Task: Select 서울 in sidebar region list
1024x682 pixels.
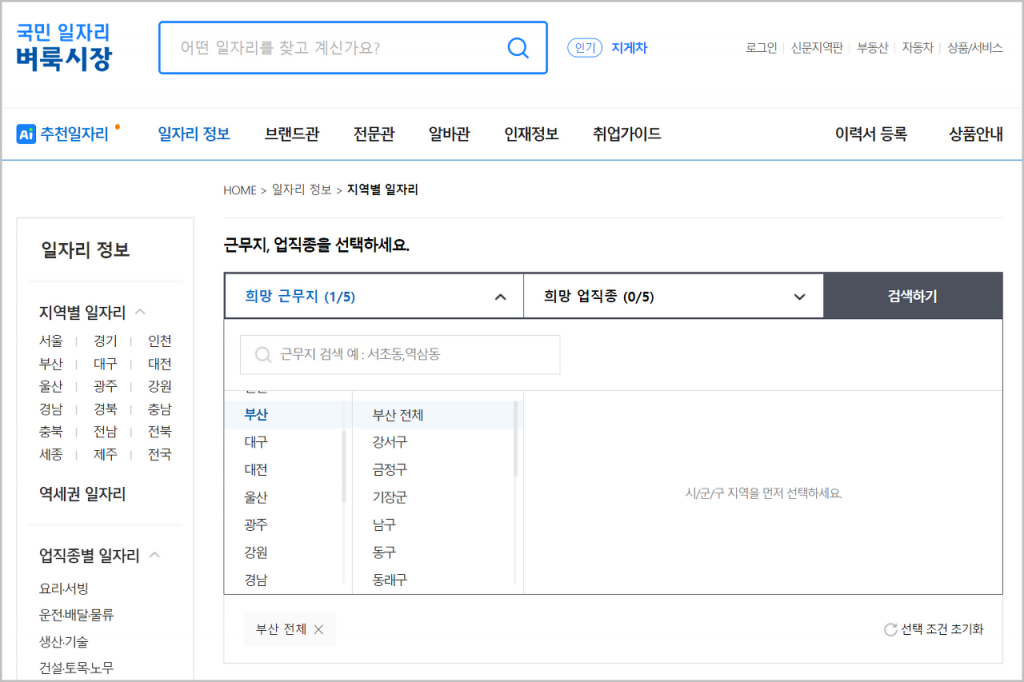Action: [x=51, y=341]
